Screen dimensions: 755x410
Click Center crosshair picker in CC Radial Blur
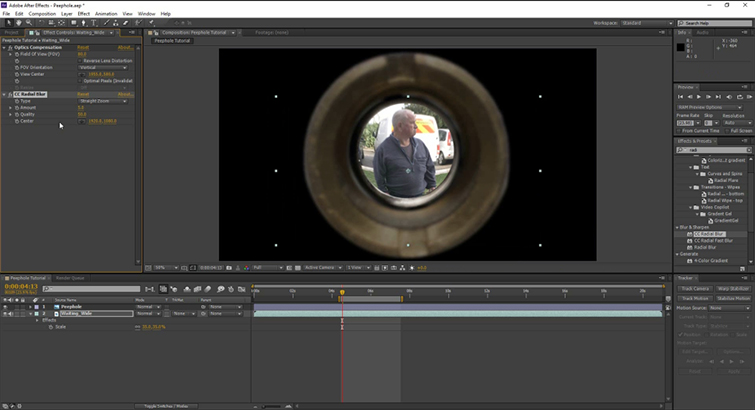82,121
